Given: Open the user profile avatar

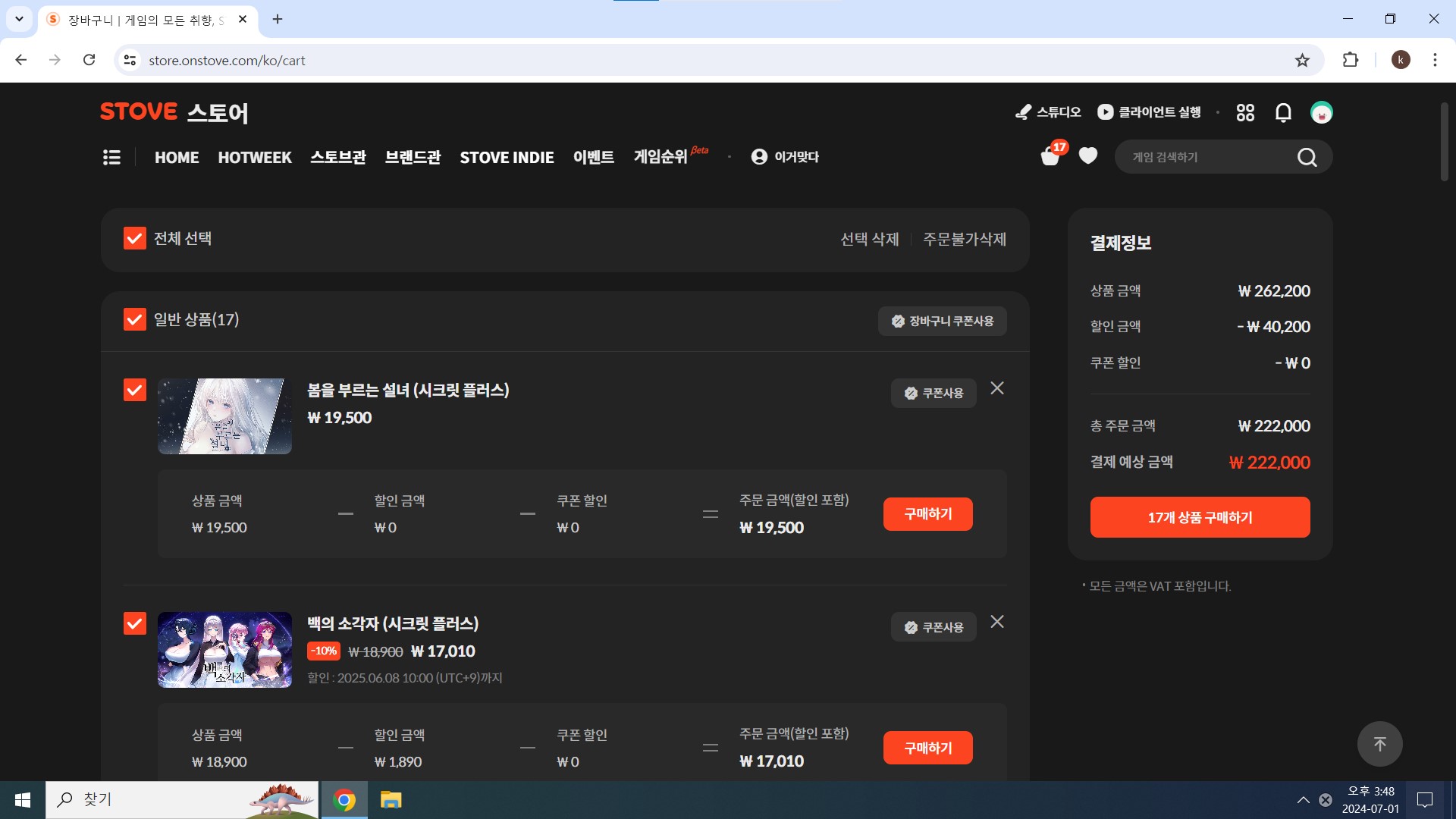Looking at the screenshot, I should pyautogui.click(x=1322, y=112).
